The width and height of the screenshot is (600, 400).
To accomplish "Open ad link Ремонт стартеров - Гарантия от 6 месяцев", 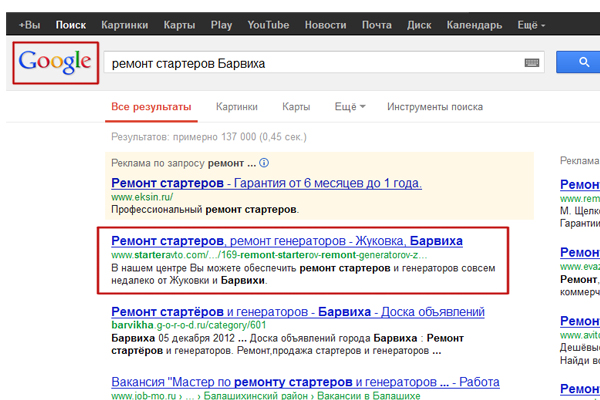I will click(x=266, y=183).
